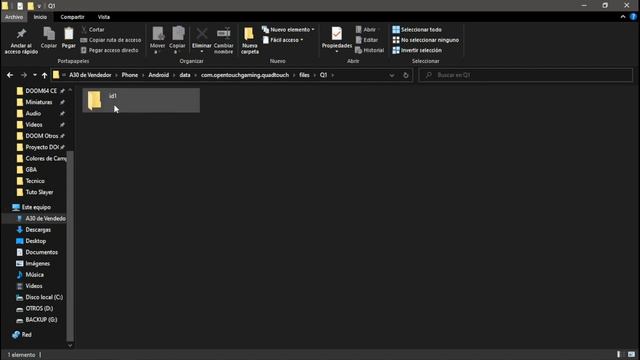The image size is (640, 360).
Task: Click com.opentouchgaming.quadtouch in address path
Action: click(245, 75)
